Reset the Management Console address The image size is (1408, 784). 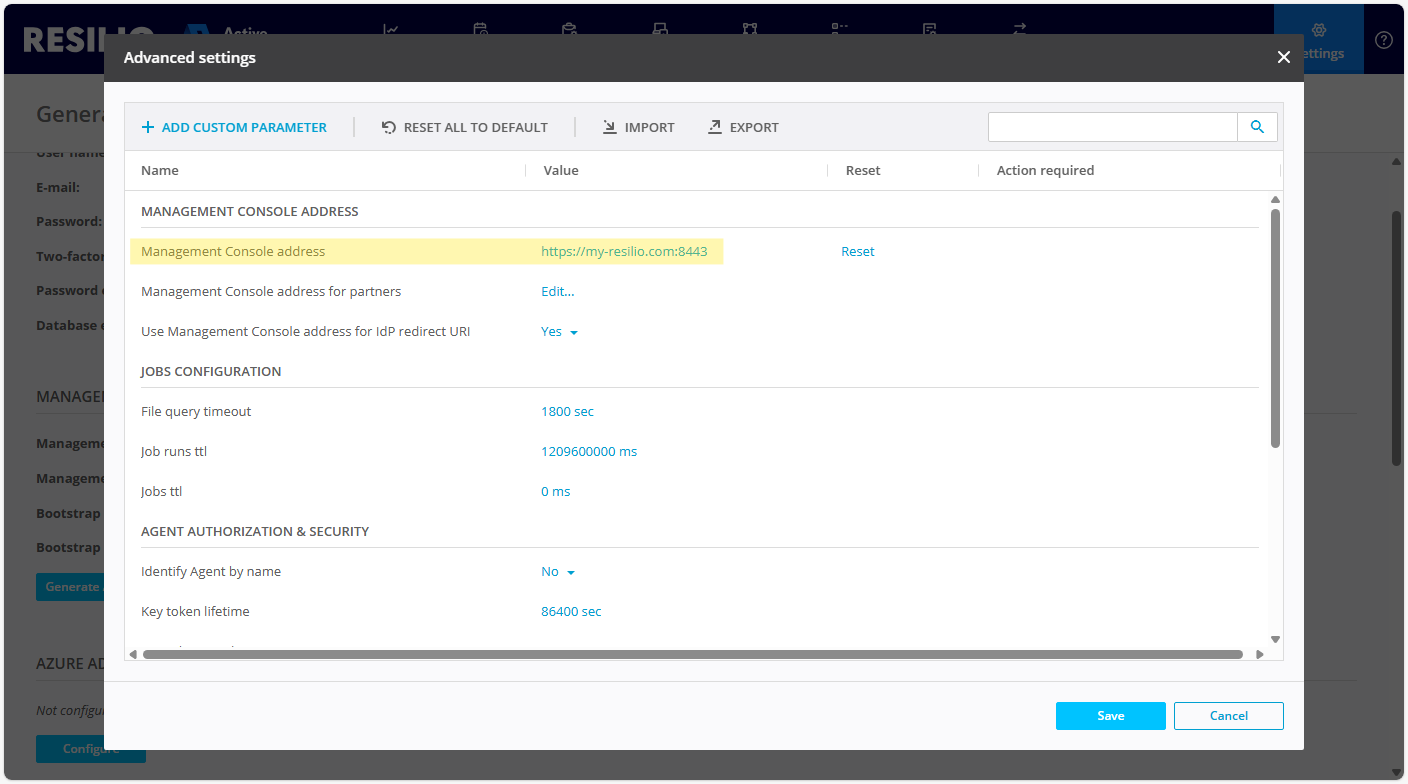[x=857, y=252]
